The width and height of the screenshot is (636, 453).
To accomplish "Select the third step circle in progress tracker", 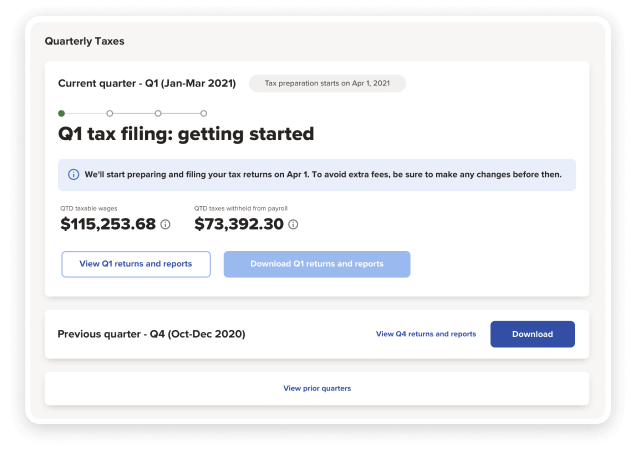I will (x=157, y=113).
